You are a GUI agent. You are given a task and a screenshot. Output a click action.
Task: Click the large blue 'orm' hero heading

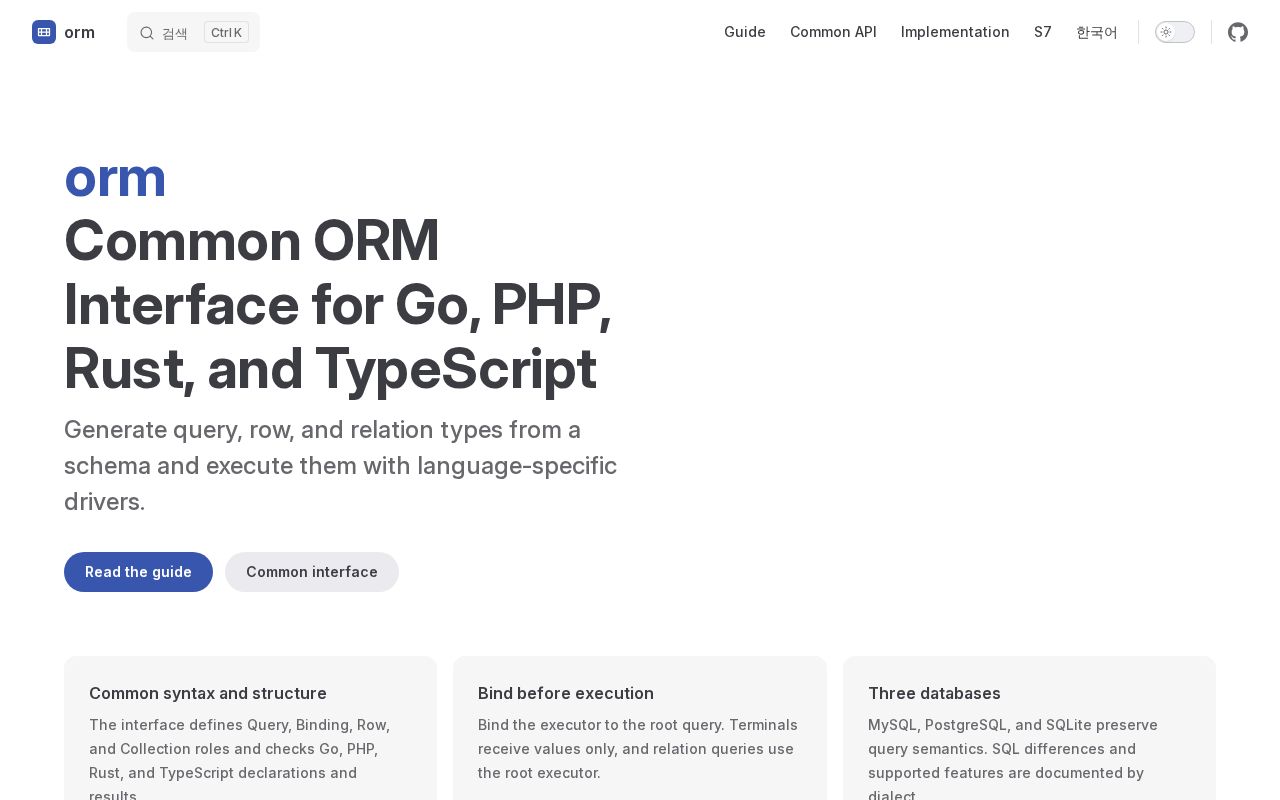[x=115, y=177]
